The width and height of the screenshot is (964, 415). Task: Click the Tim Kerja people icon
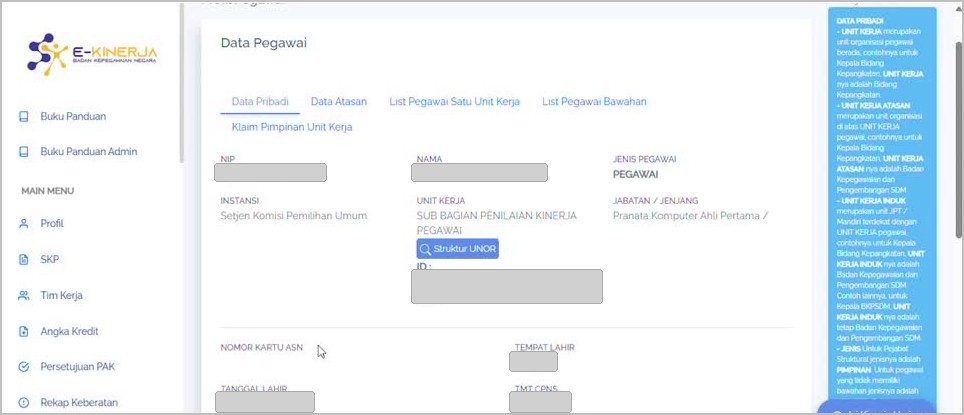tap(24, 295)
